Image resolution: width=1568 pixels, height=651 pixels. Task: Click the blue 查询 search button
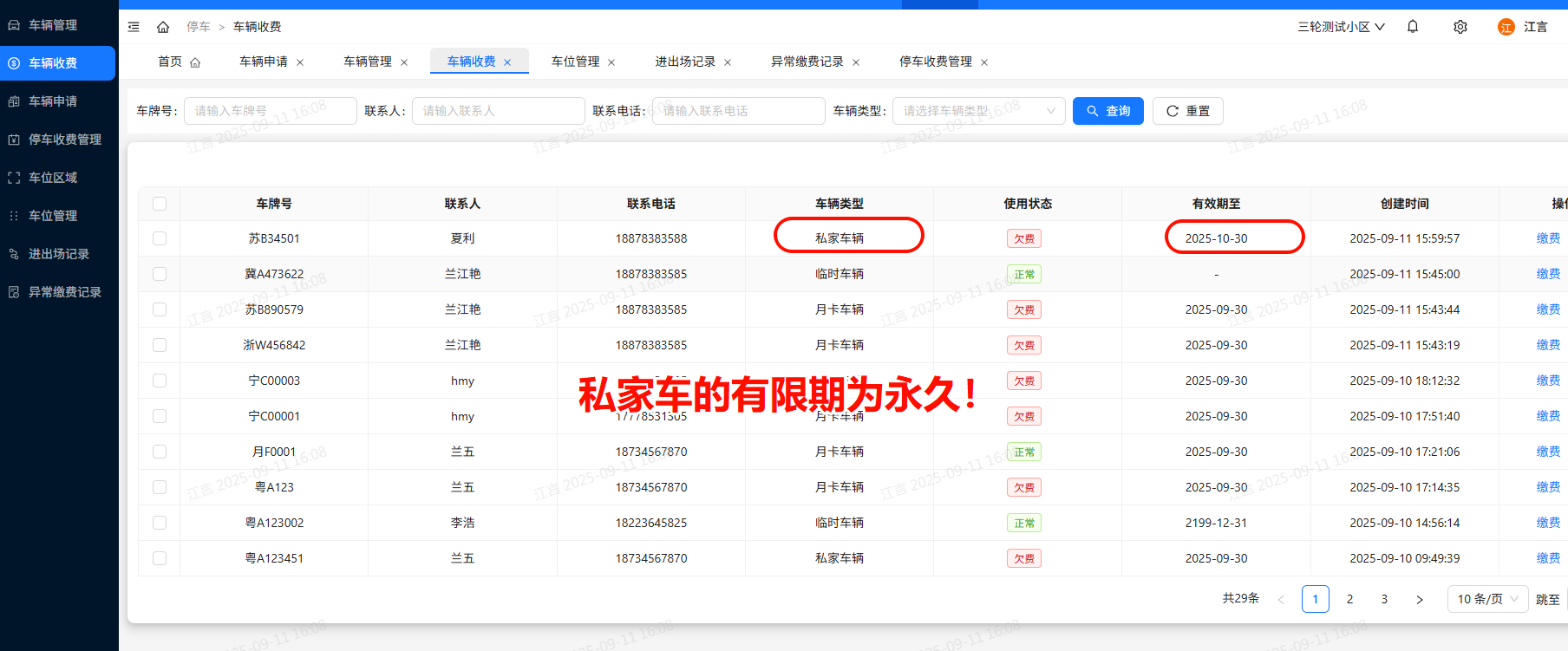click(1108, 111)
